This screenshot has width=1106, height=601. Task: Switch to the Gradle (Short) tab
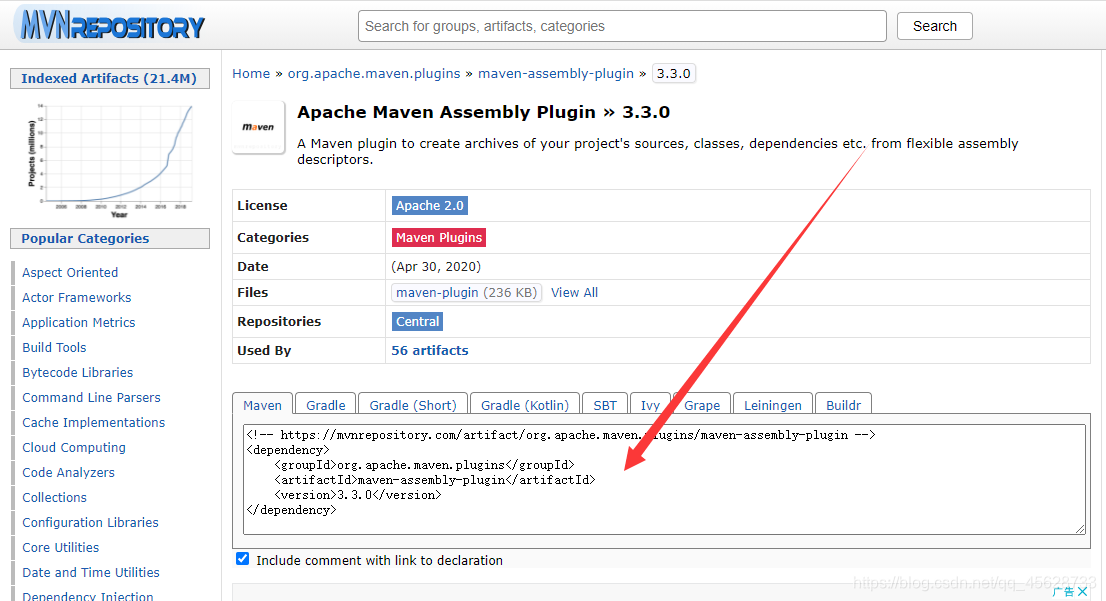coord(413,405)
